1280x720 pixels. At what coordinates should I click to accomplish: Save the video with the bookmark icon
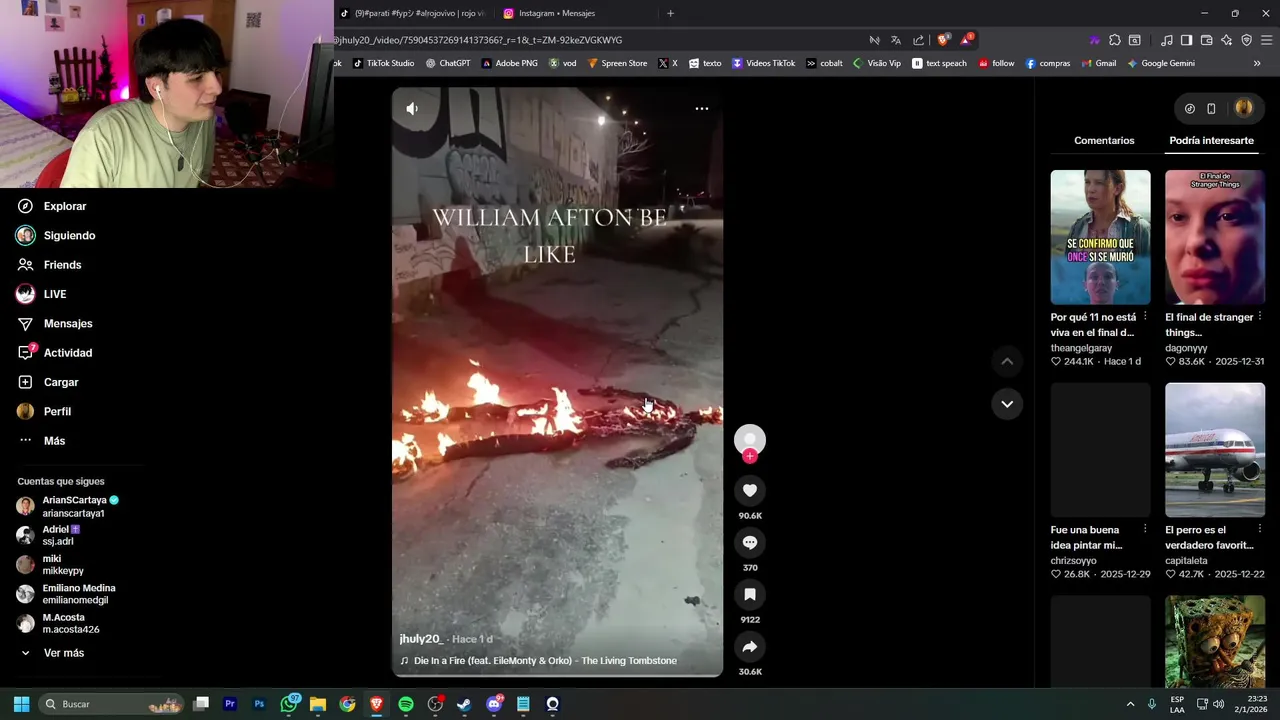pyautogui.click(x=750, y=594)
